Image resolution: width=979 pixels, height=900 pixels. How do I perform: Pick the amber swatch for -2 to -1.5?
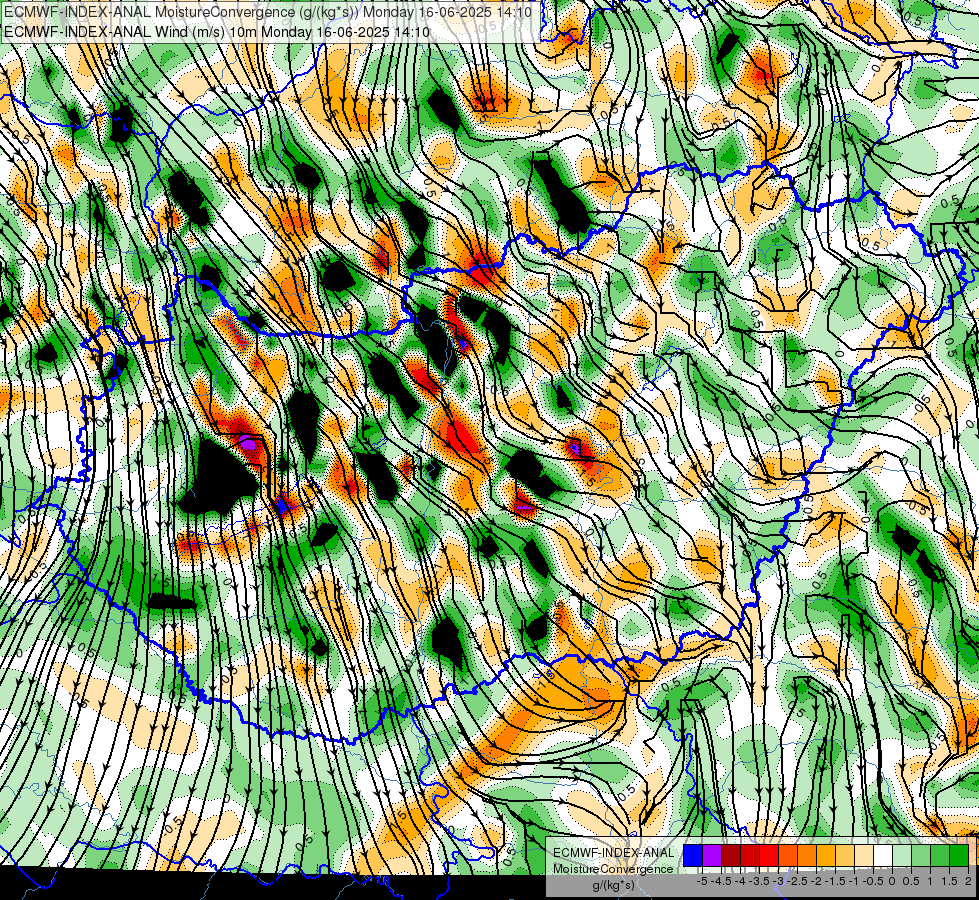coord(826,855)
